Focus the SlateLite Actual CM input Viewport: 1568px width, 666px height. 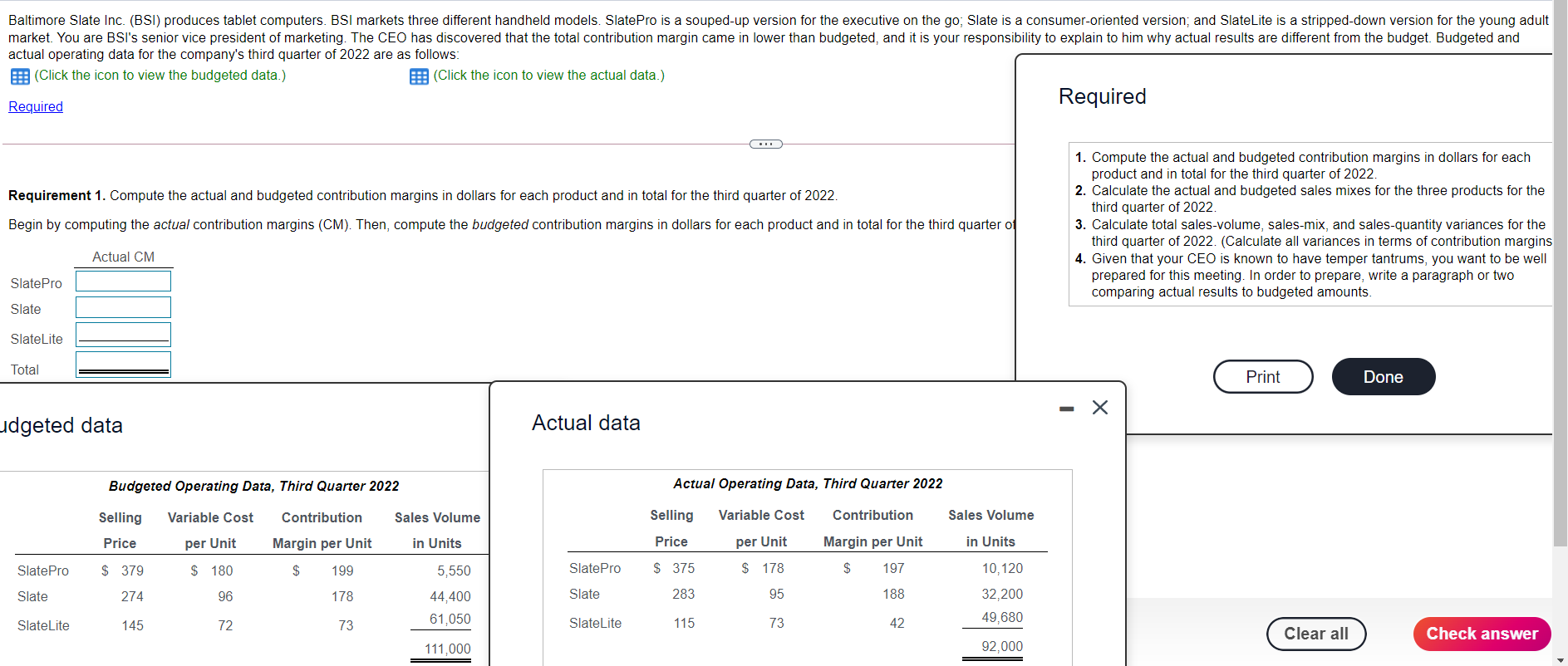[x=124, y=335]
